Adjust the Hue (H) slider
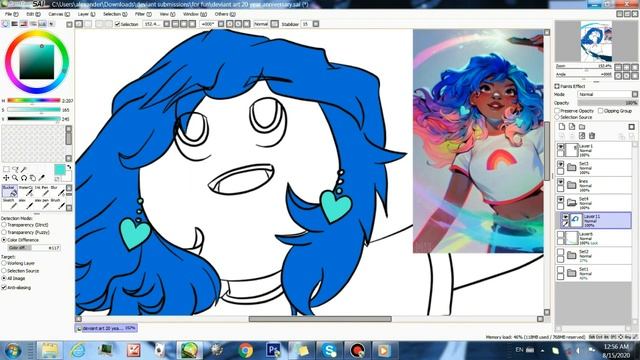Viewport: 640px width, 360px height. [x=34, y=100]
